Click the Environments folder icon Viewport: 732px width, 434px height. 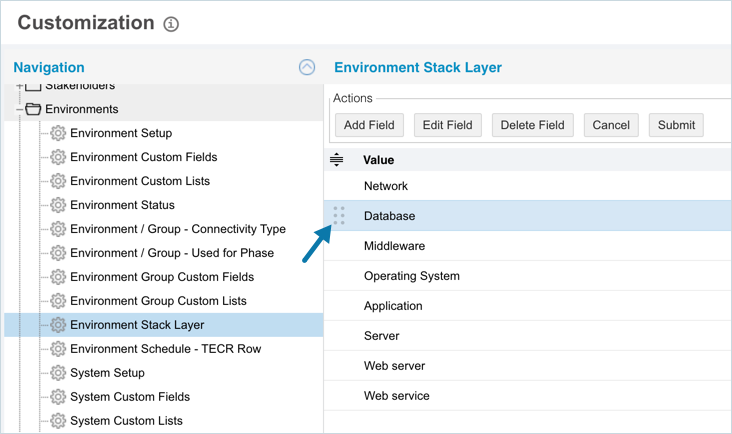pyautogui.click(x=33, y=109)
